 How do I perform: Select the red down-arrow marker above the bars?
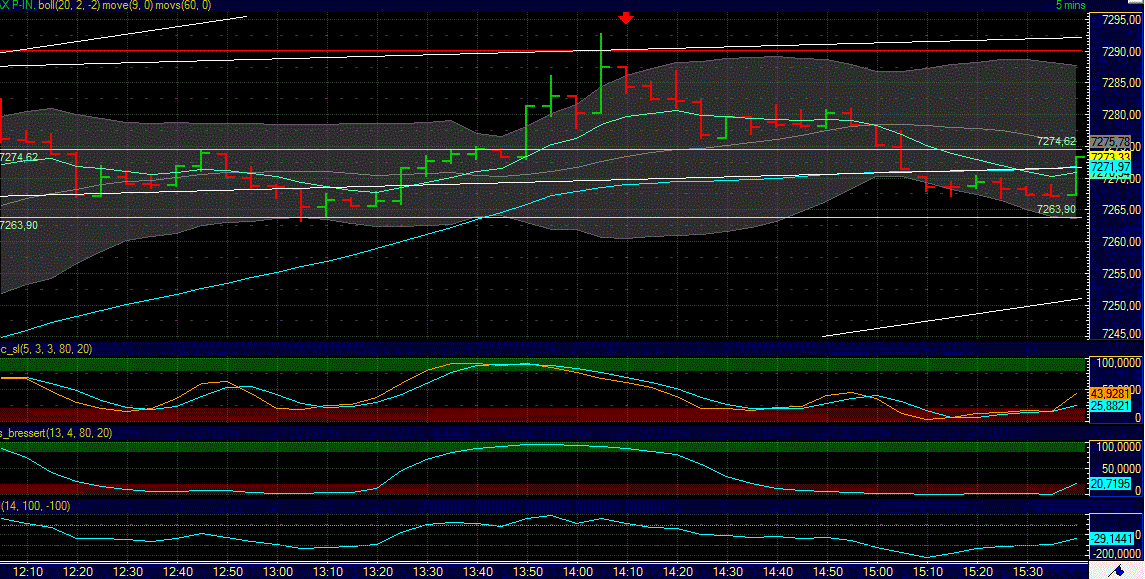626,17
